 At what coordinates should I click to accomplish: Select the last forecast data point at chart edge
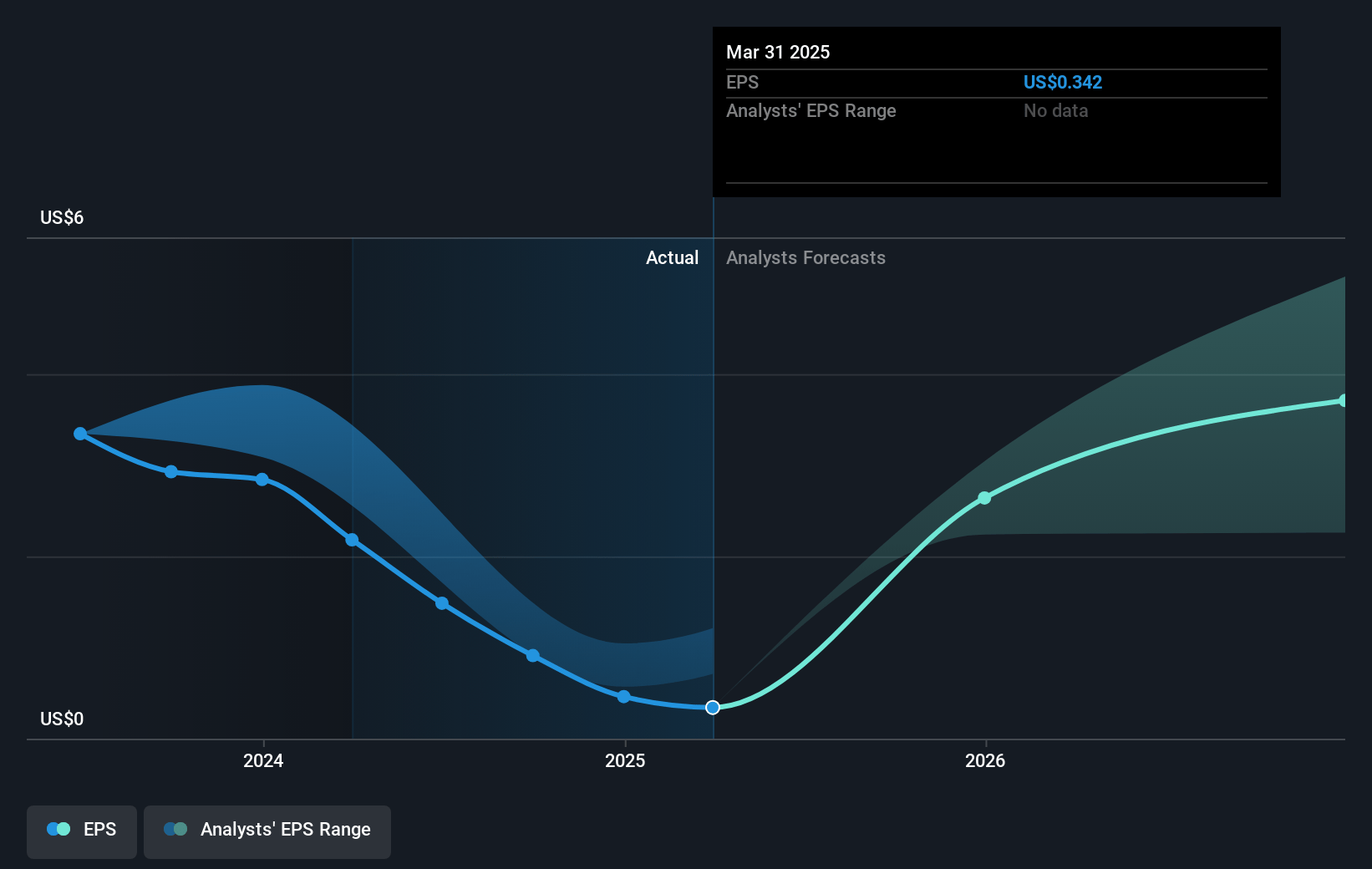tap(1343, 400)
